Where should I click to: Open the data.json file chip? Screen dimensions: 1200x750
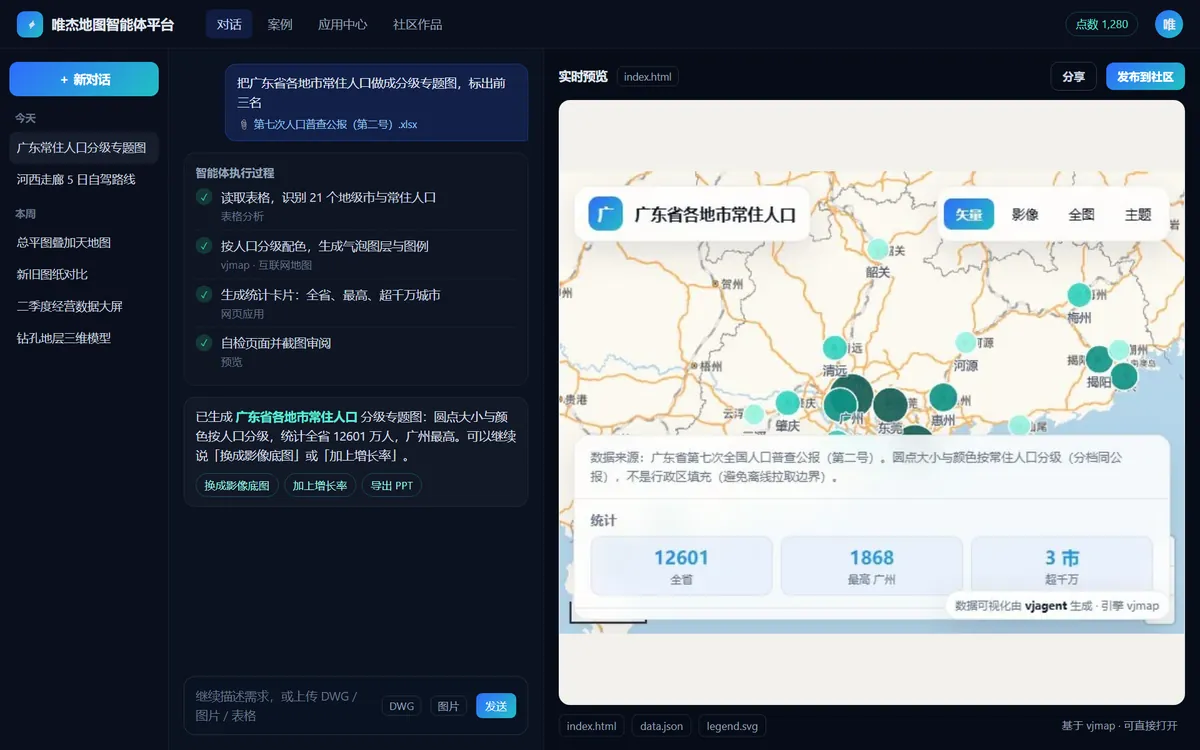click(662, 726)
